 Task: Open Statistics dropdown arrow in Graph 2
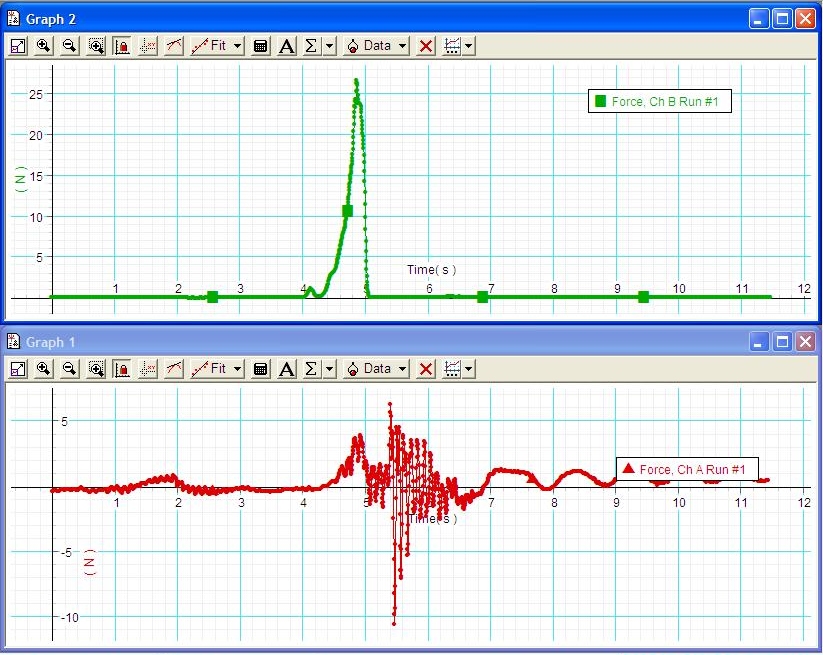330,46
